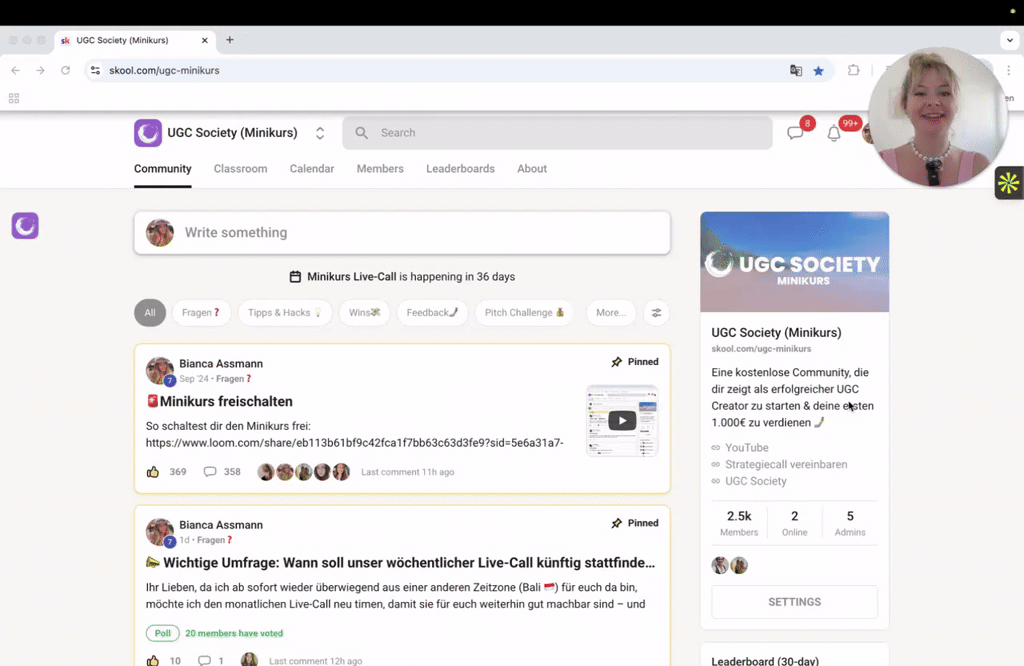Image resolution: width=1024 pixels, height=666 pixels.
Task: Select the All filter chip
Action: pos(150,313)
